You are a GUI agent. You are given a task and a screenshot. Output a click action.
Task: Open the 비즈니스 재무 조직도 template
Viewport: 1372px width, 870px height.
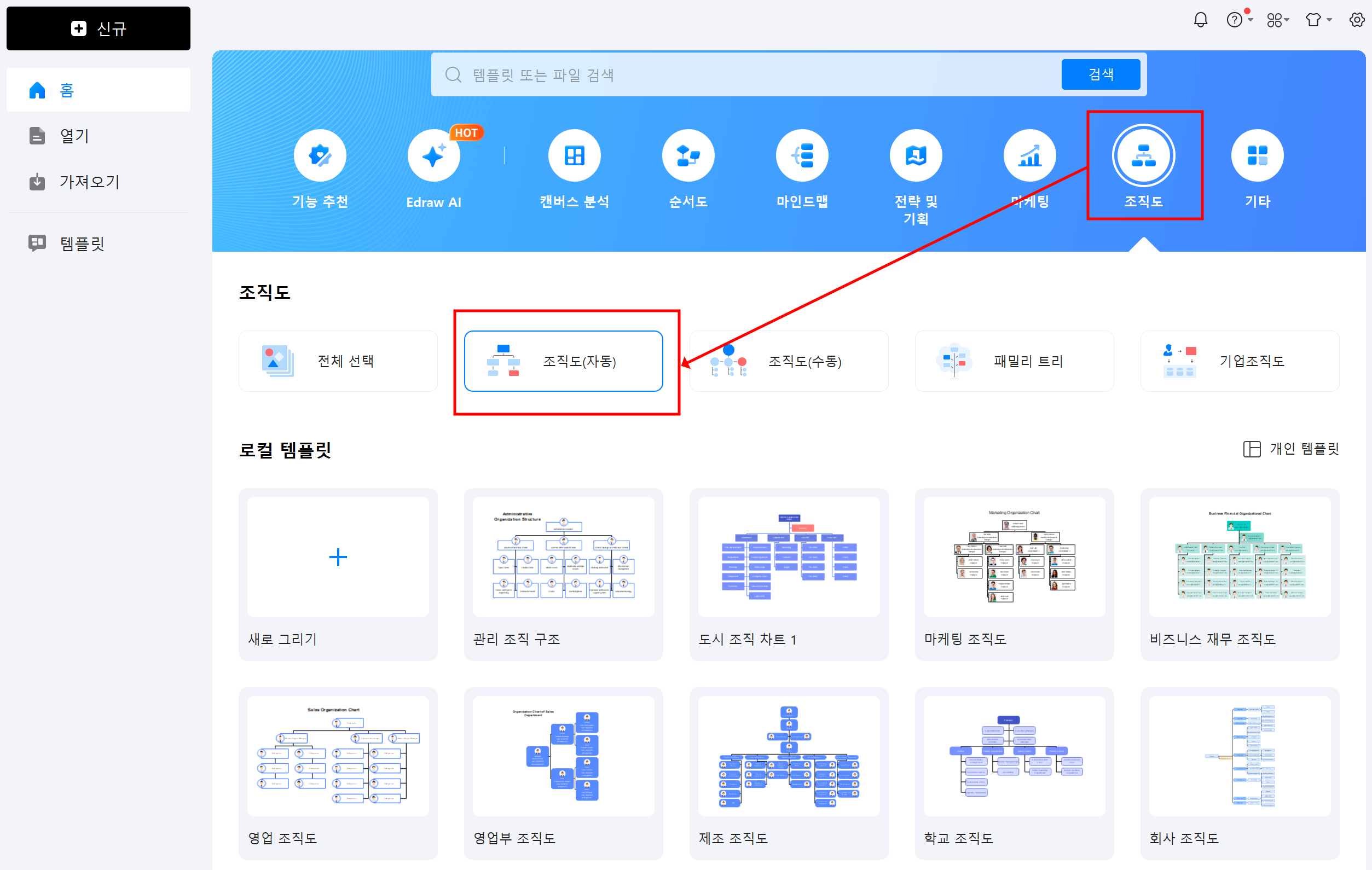click(1240, 575)
